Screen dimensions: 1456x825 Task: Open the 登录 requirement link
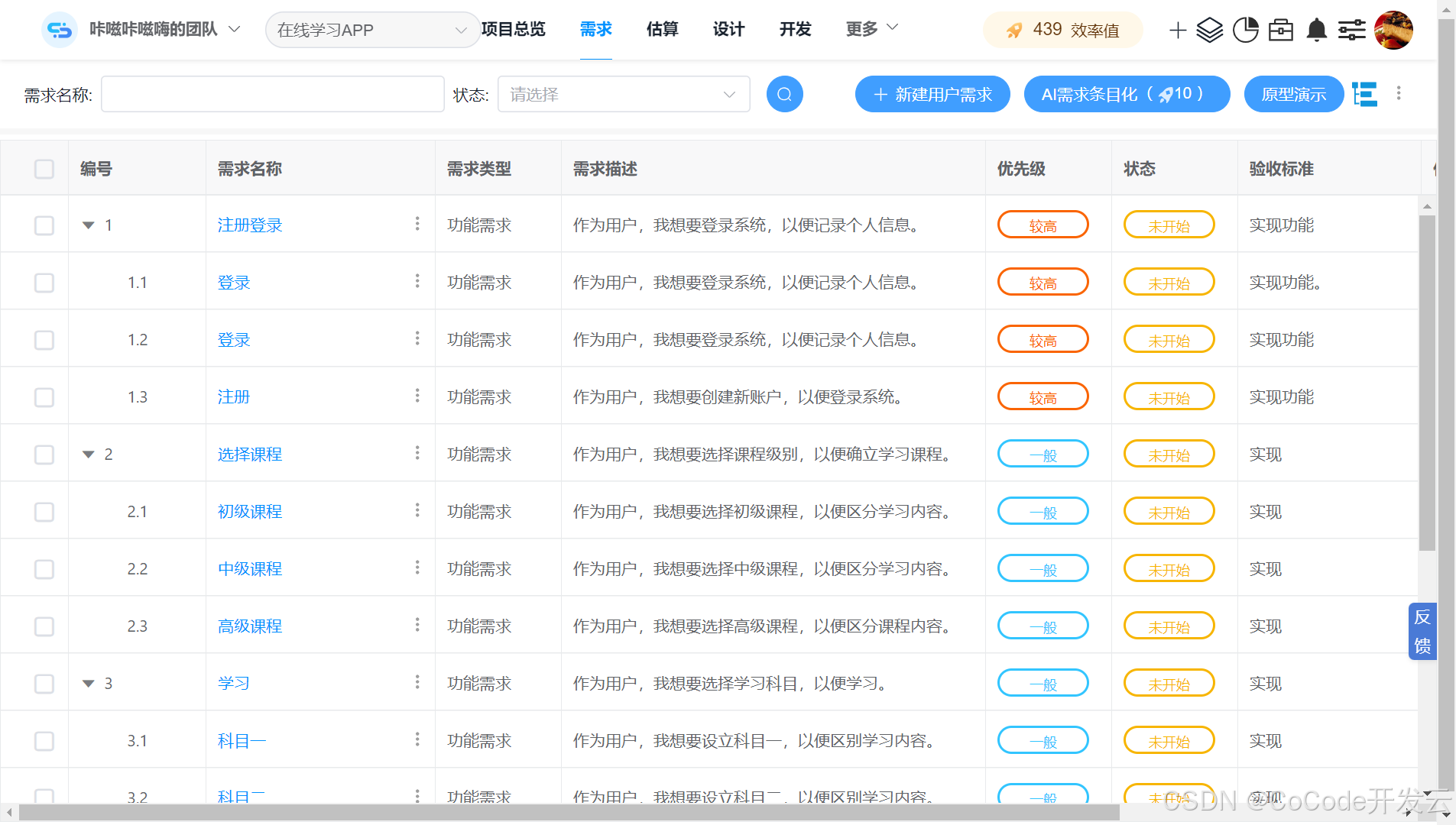tap(233, 282)
